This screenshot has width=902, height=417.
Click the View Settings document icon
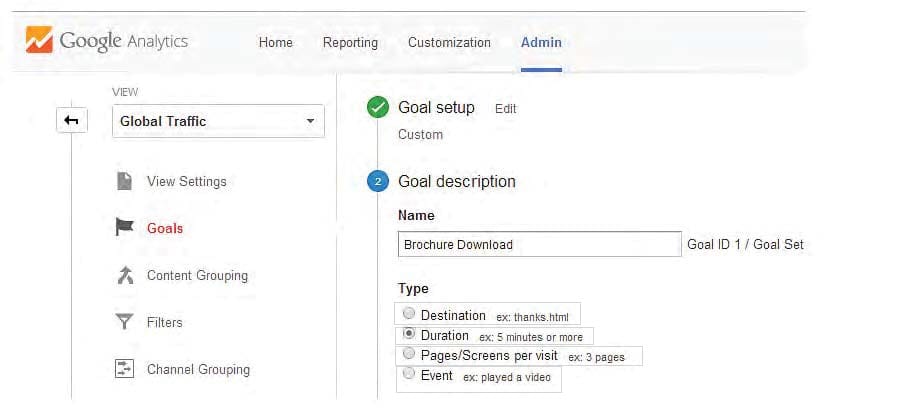click(x=124, y=181)
